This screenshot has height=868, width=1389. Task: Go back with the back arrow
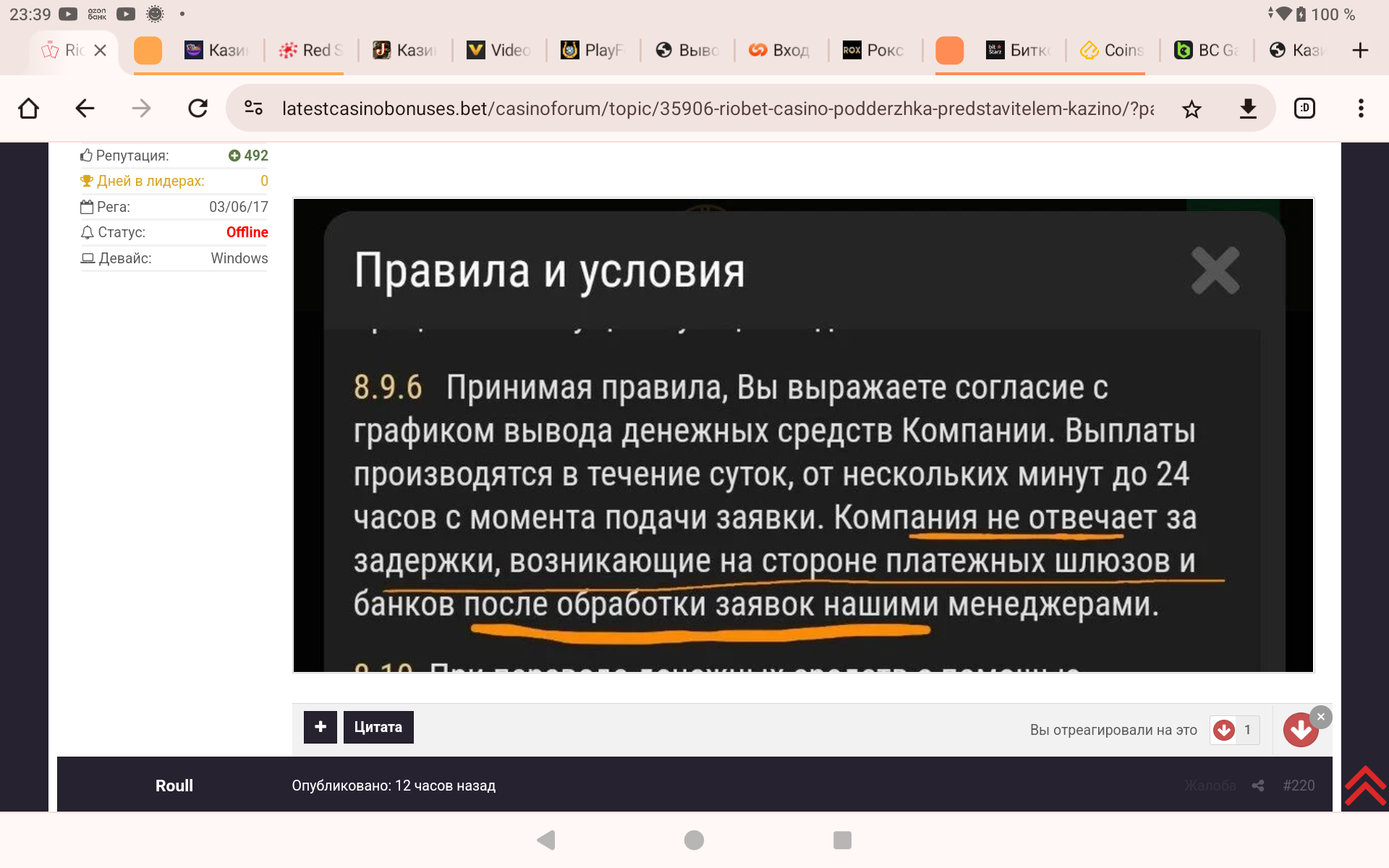85,109
